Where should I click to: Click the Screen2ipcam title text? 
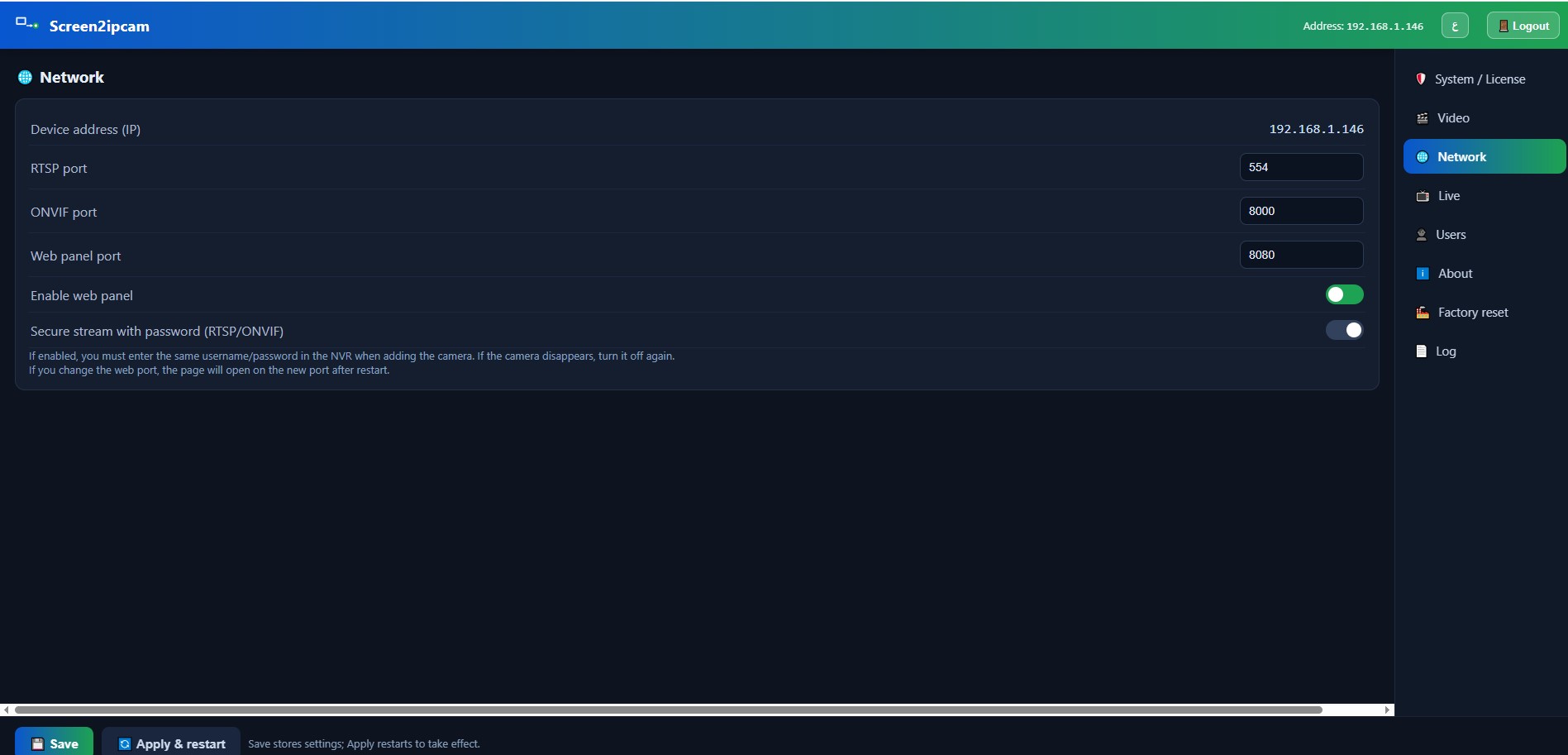click(x=99, y=26)
